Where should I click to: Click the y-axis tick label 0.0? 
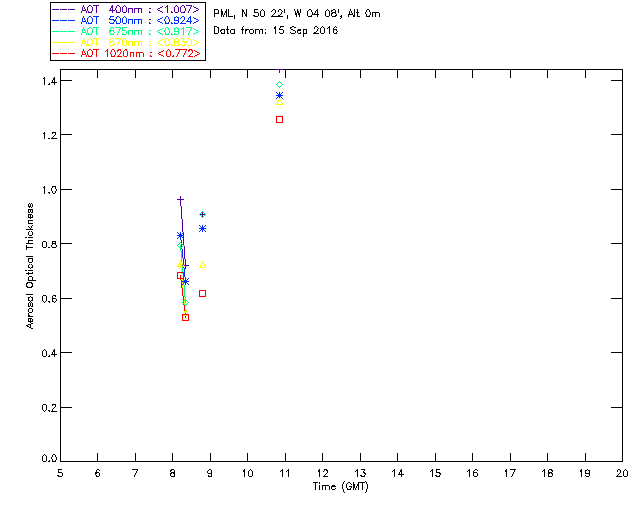coord(49,459)
